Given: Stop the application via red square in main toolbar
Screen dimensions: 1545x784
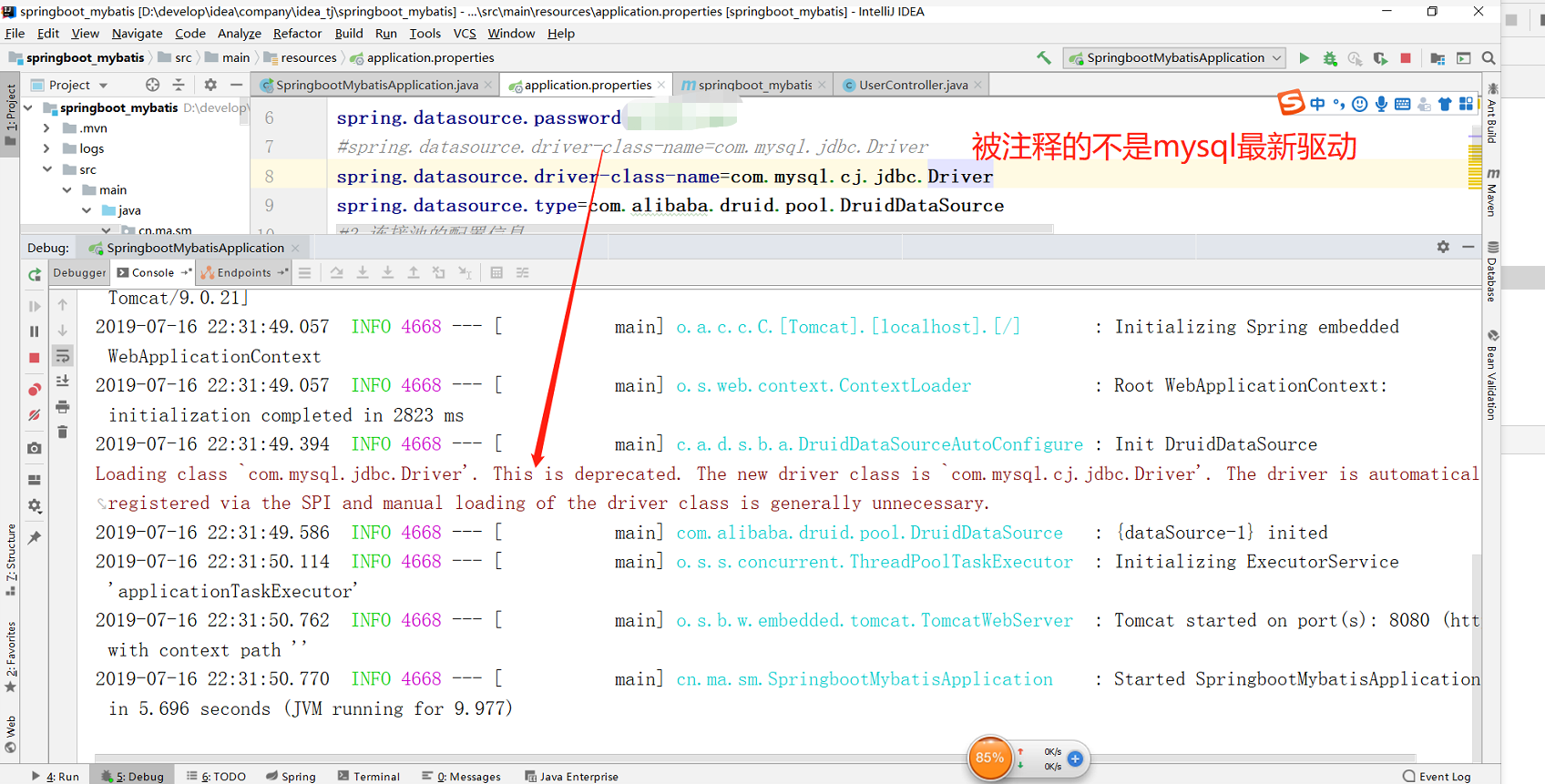Looking at the screenshot, I should [1406, 57].
